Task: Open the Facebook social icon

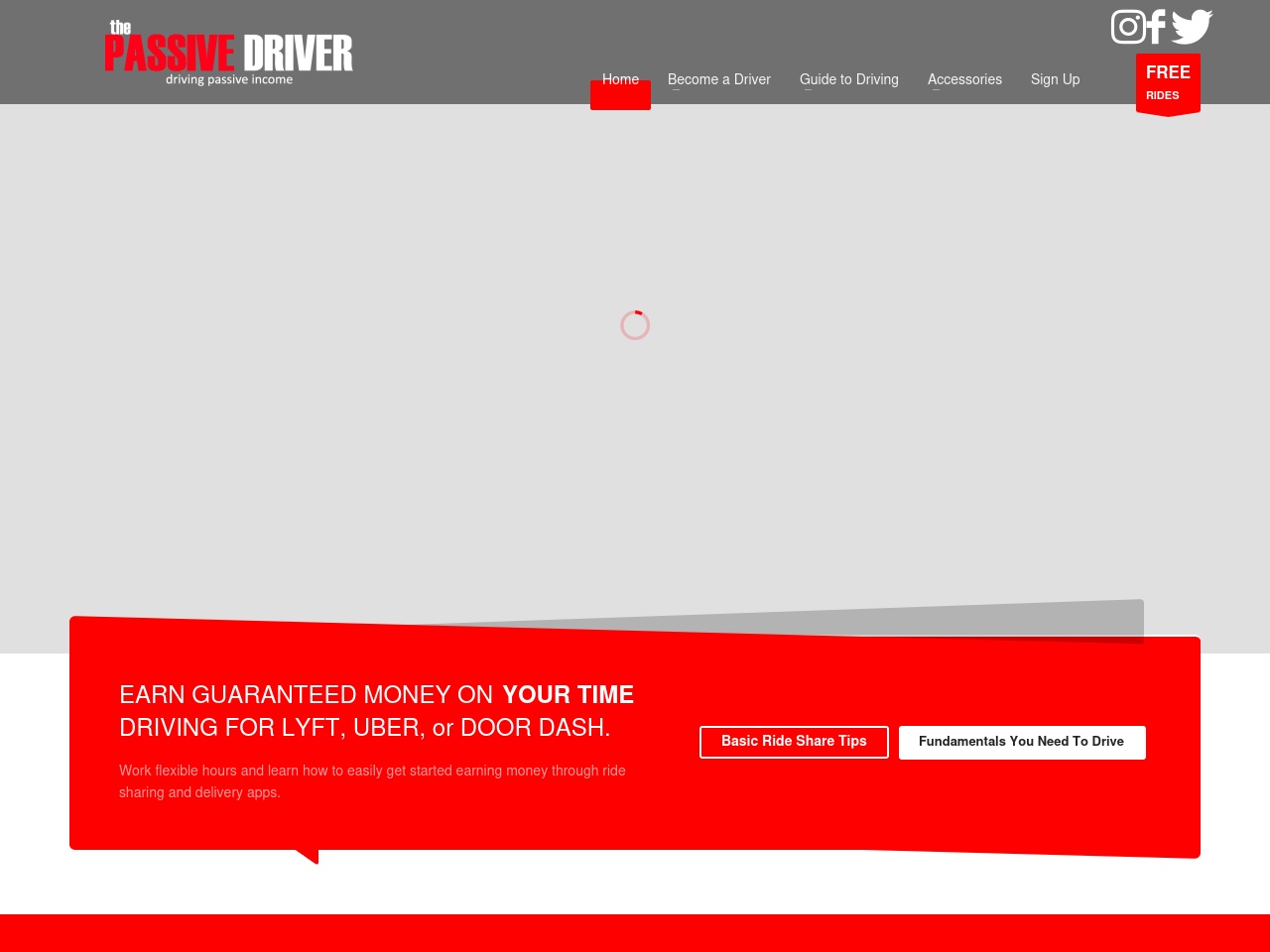Action: pyautogui.click(x=1157, y=27)
